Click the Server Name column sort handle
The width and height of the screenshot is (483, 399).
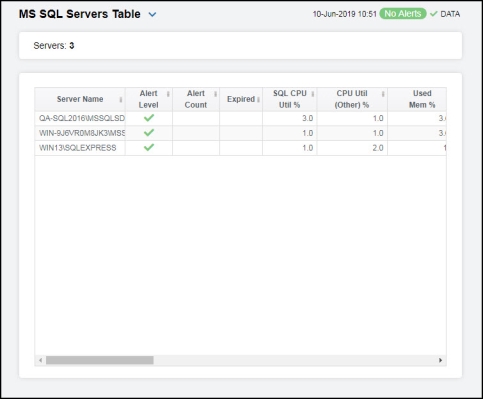click(121, 99)
